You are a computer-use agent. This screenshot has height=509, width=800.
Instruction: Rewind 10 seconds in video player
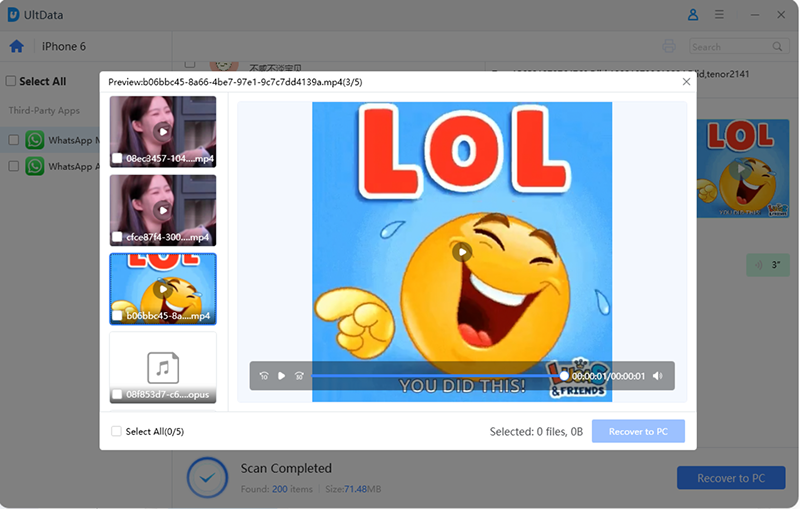pos(264,376)
